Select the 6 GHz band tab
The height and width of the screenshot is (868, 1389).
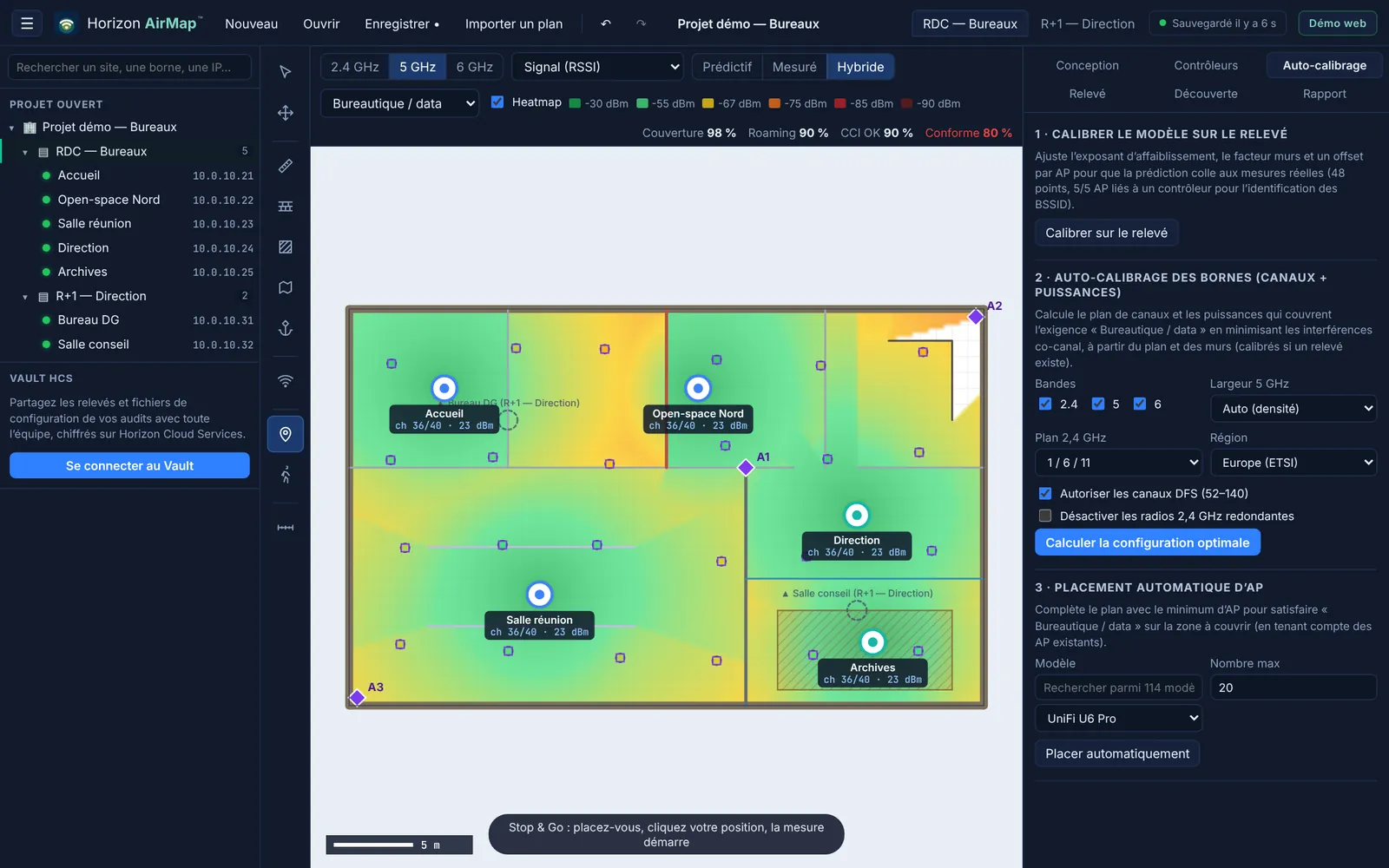click(x=475, y=67)
